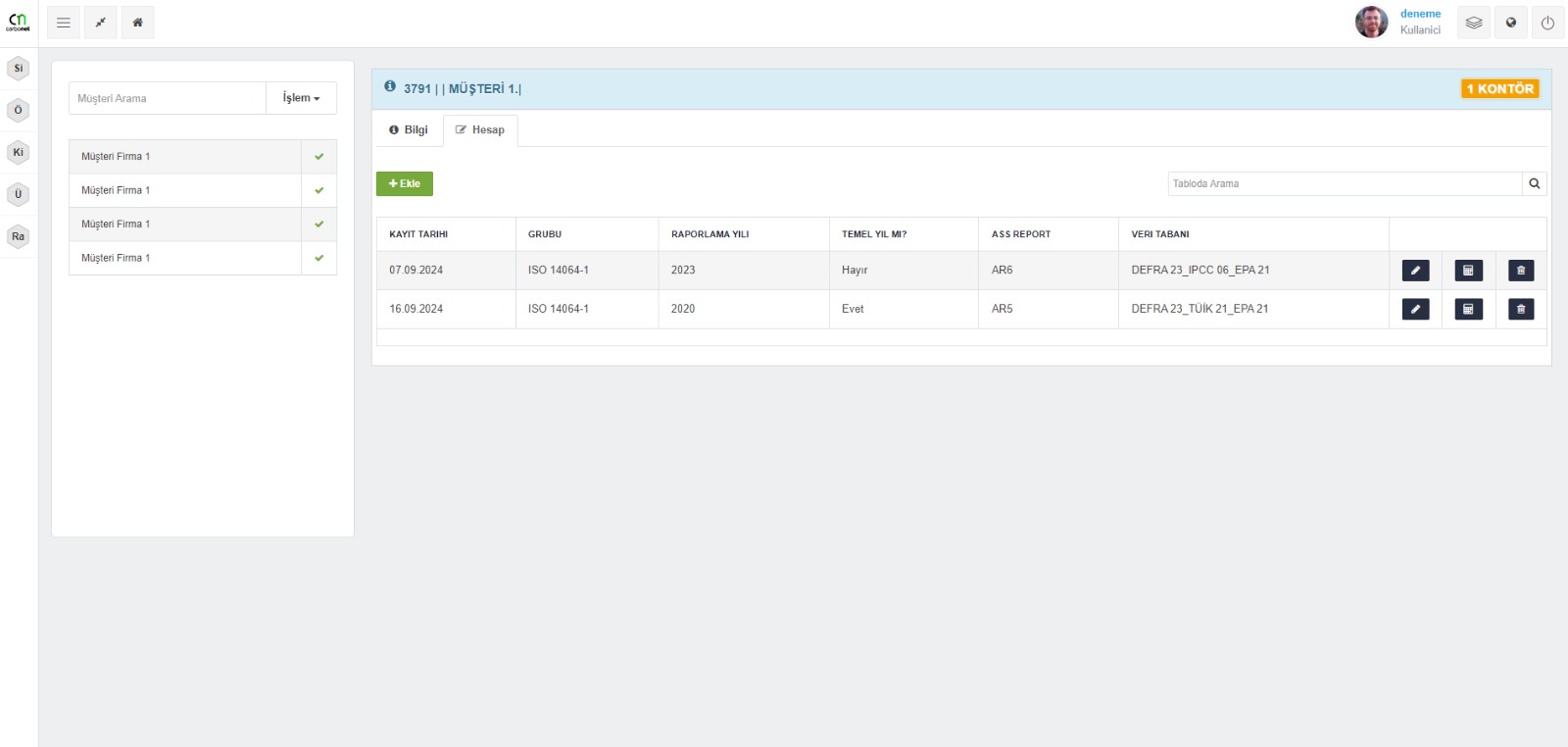Select the Hesap tab
The image size is (1568, 747).
(480, 129)
